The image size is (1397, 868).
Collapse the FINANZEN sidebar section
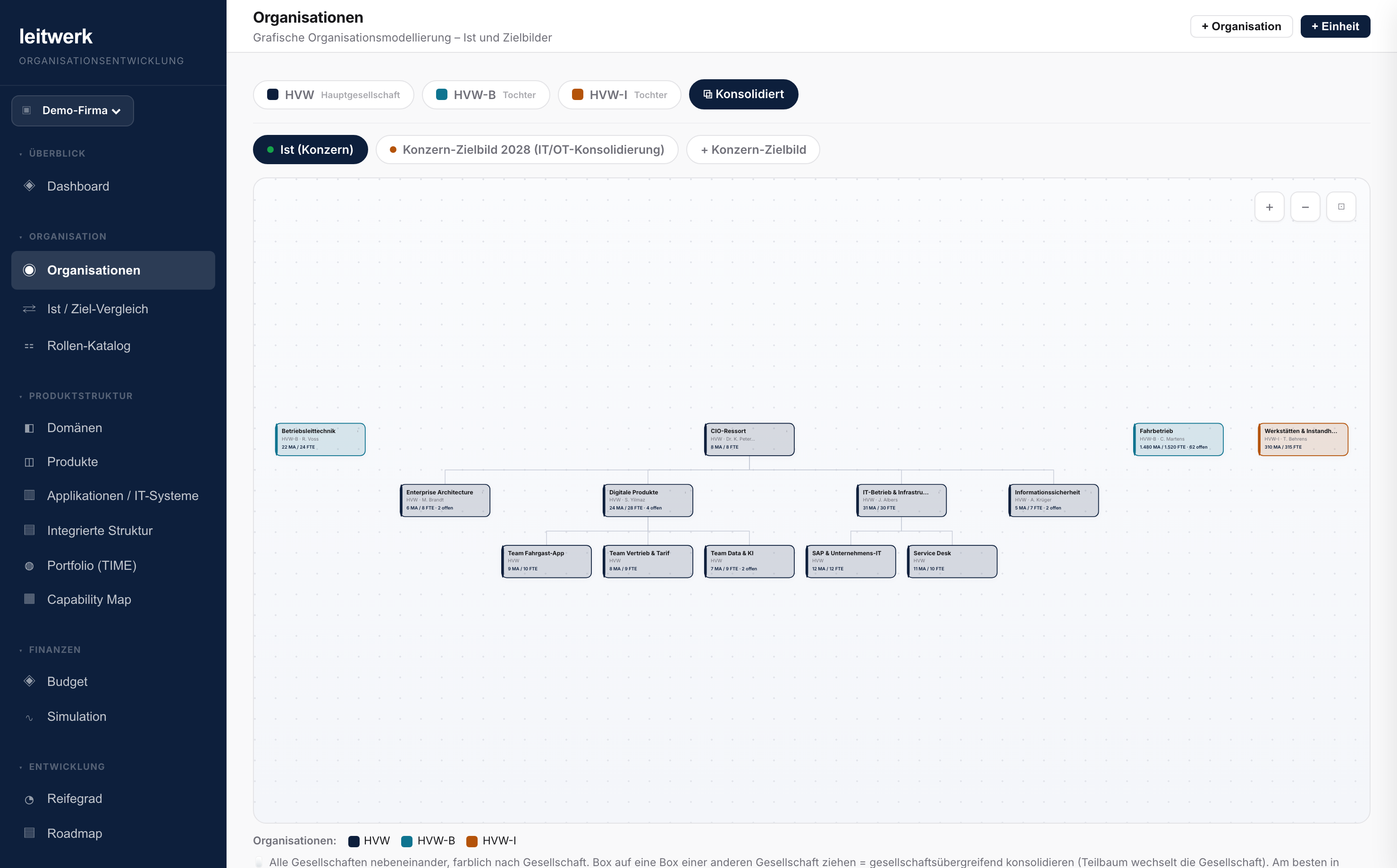[50, 650]
